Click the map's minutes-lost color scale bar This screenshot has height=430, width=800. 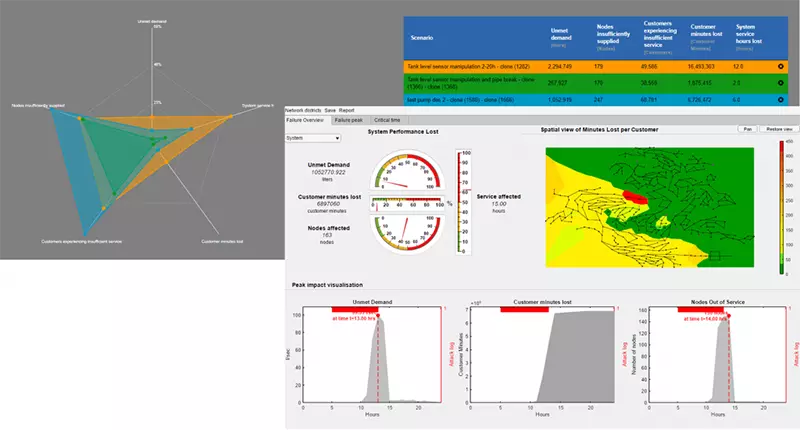point(780,207)
